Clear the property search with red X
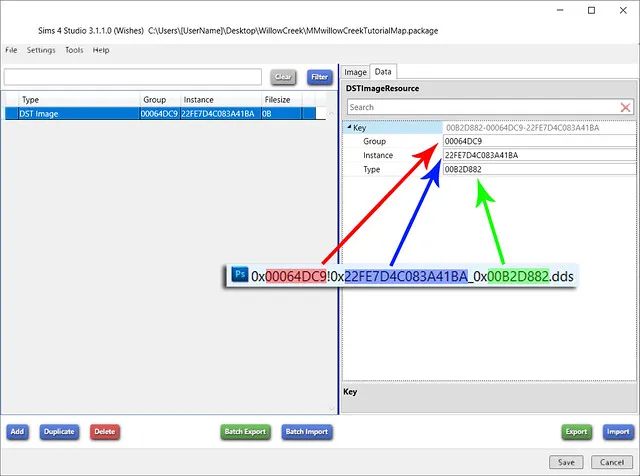 coord(625,107)
